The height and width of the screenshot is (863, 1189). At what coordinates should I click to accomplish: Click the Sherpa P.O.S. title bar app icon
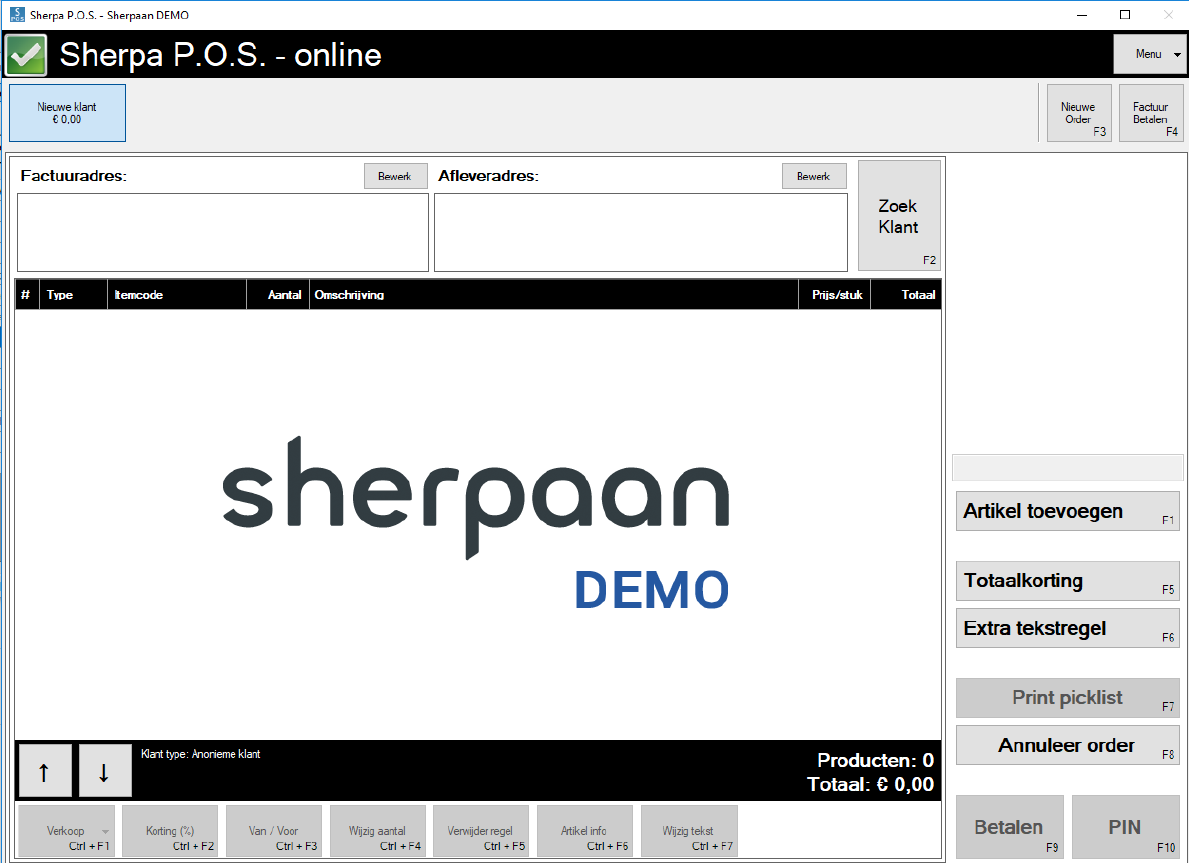click(17, 14)
